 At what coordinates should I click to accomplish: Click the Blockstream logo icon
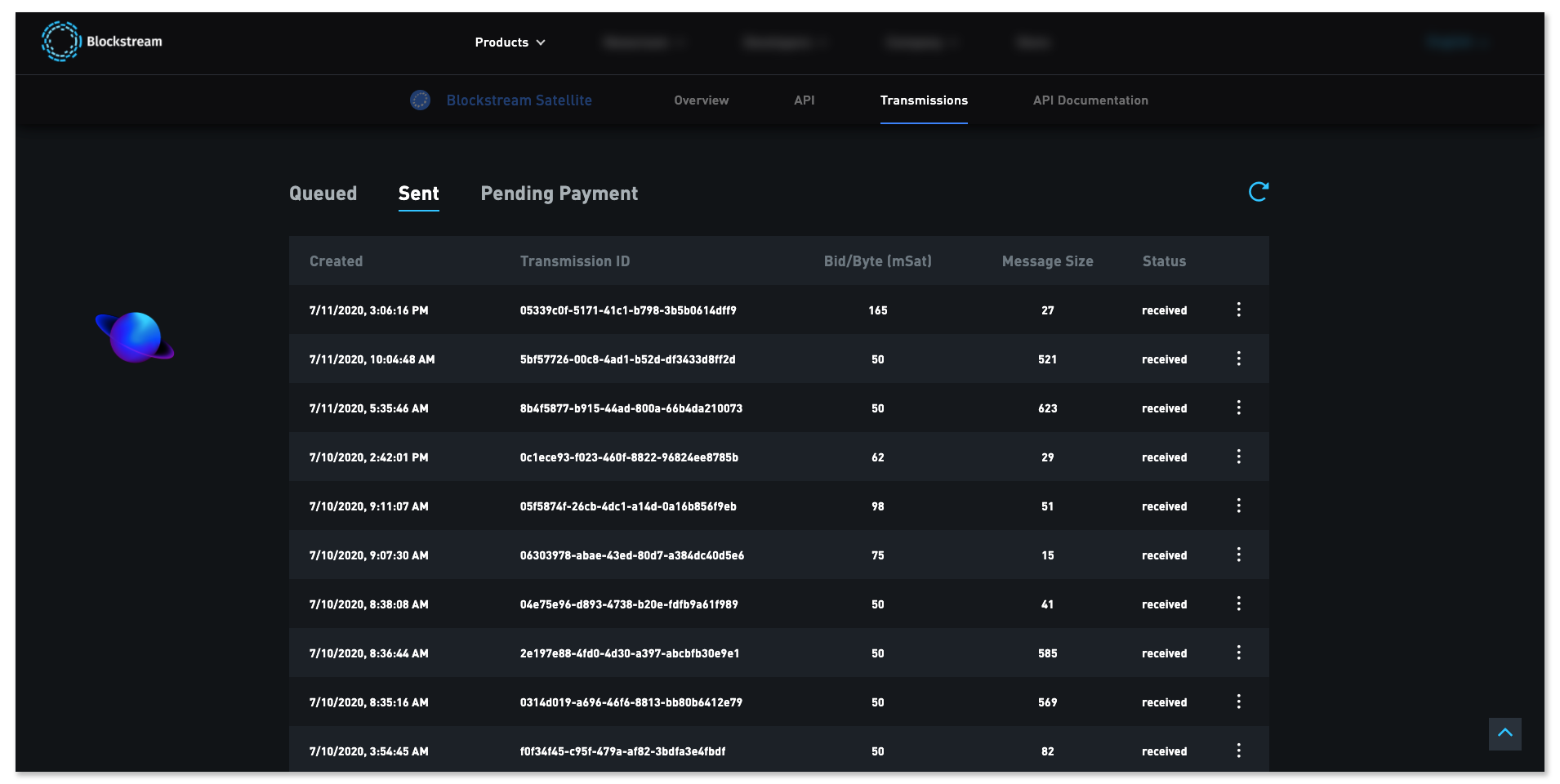tap(61, 42)
